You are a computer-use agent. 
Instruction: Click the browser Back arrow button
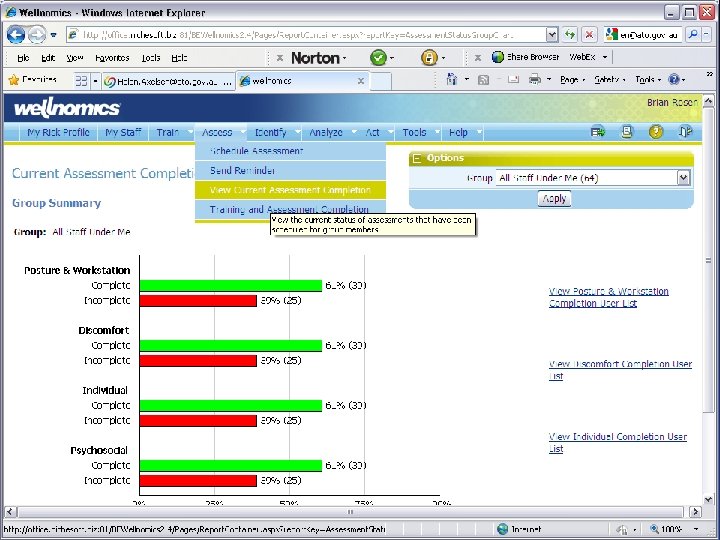coord(15,34)
